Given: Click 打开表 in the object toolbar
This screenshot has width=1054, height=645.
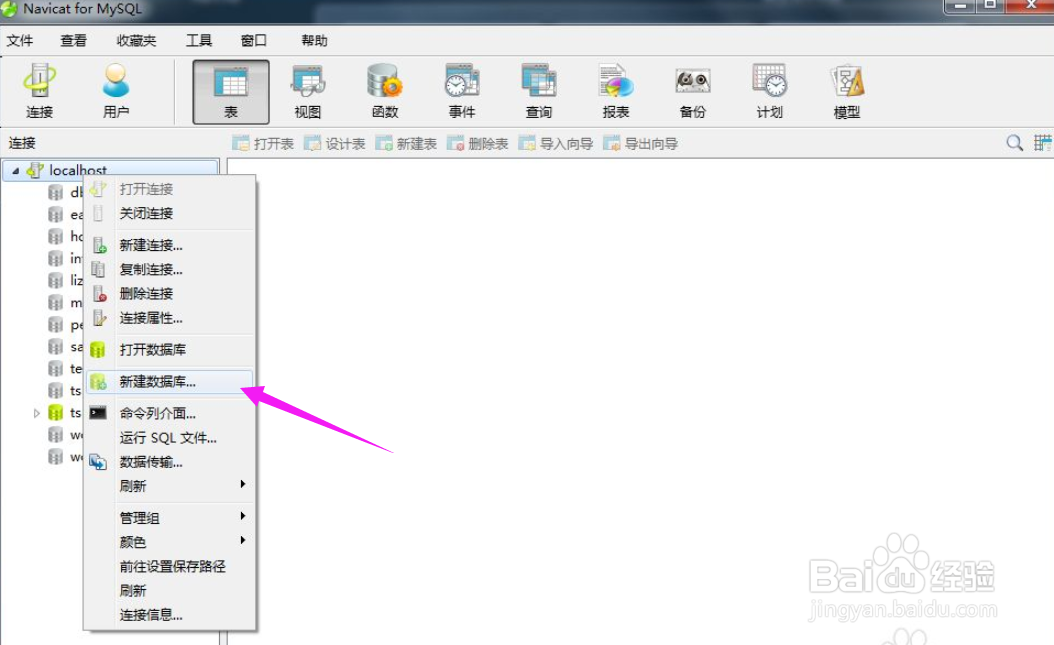Looking at the screenshot, I should [x=263, y=143].
